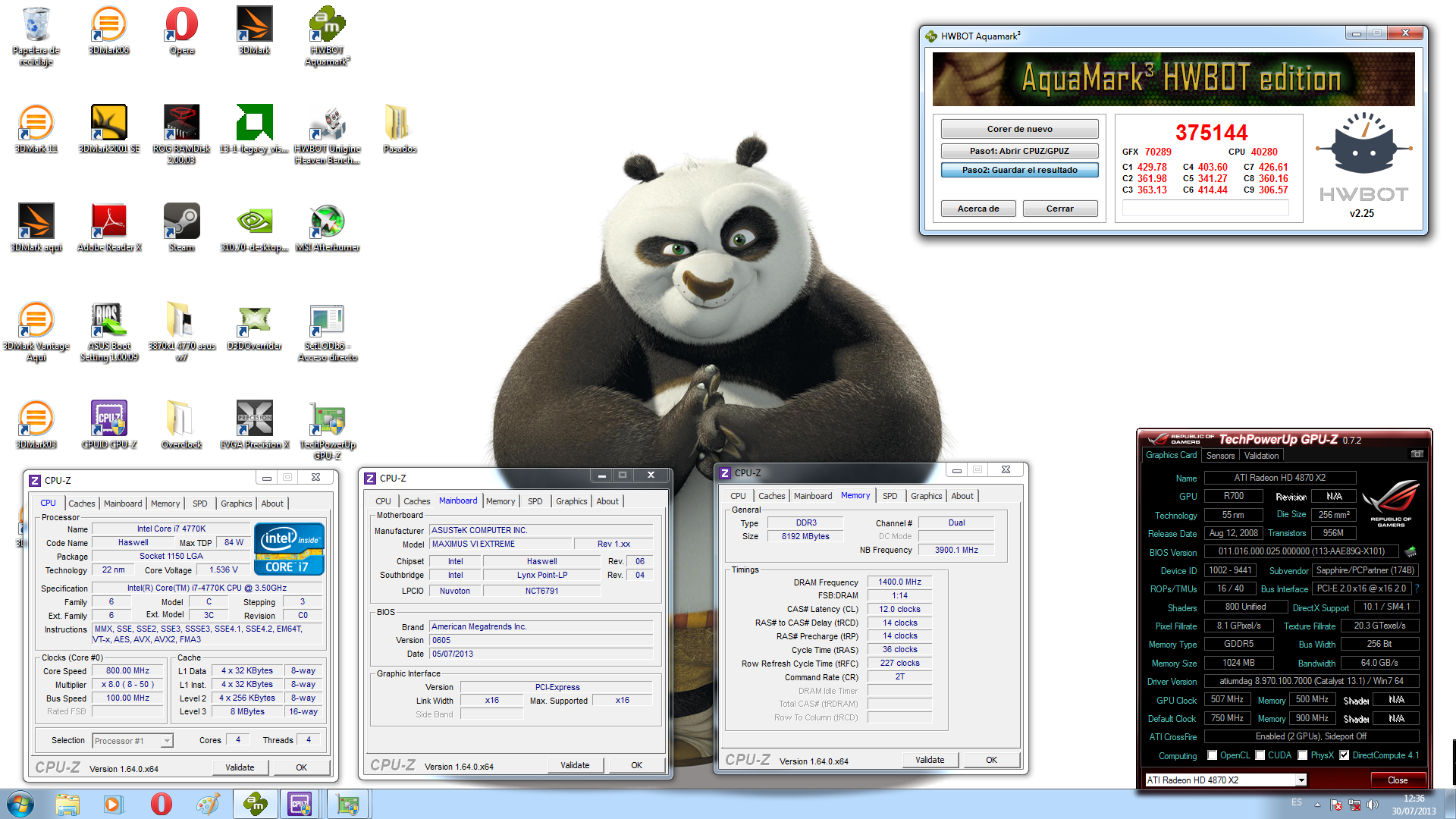Image resolution: width=1456 pixels, height=819 pixels.
Task: Open the MSI Afterburner desktop shortcut
Action: click(327, 228)
